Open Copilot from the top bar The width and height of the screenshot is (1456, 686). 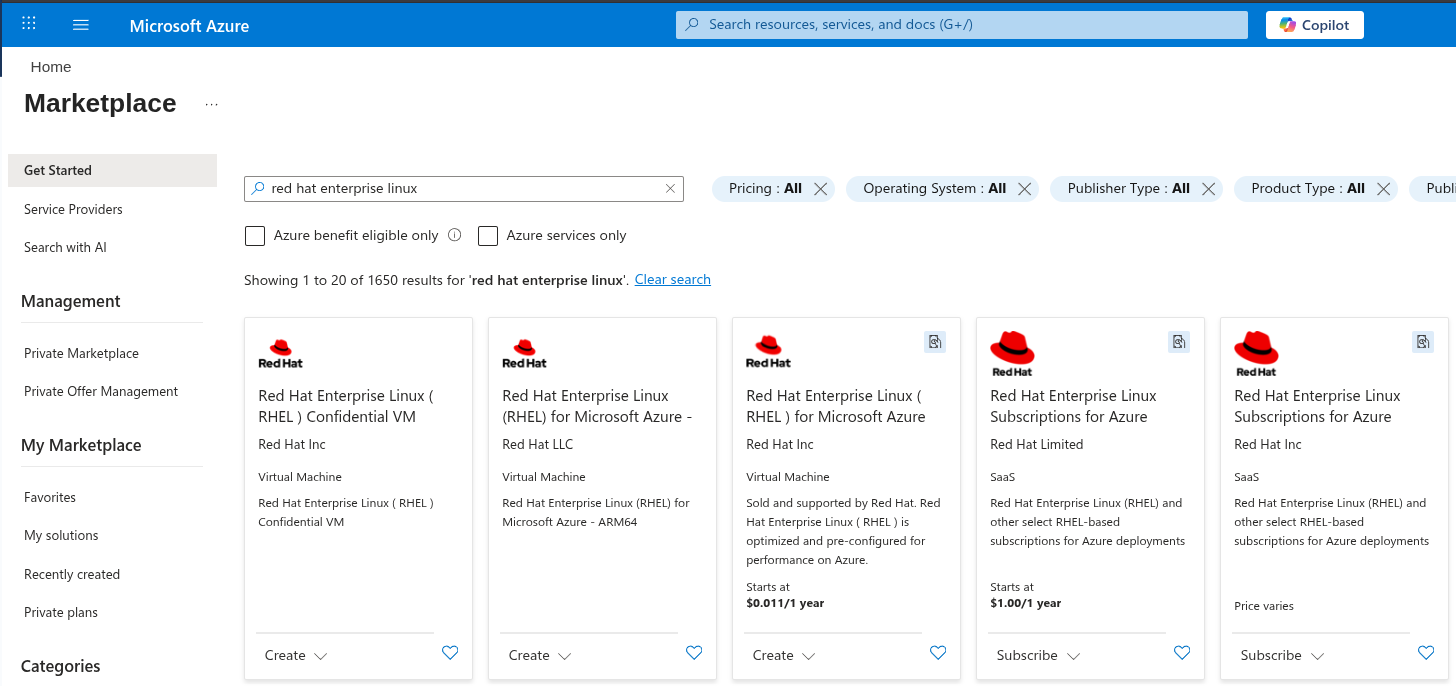pos(1314,25)
